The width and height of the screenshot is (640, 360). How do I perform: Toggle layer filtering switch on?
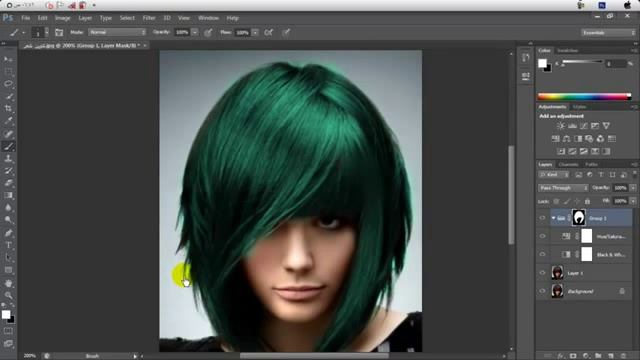[635, 174]
